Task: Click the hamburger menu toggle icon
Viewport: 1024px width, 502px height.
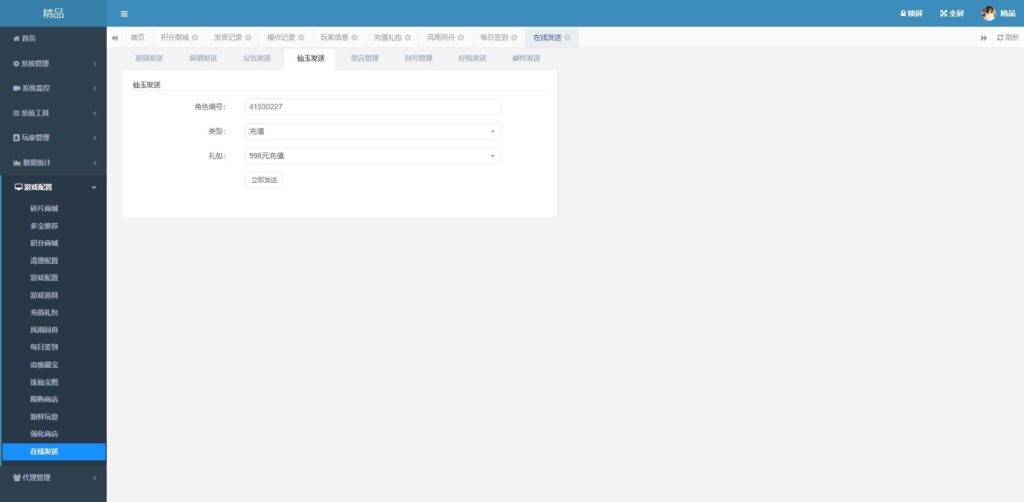Action: pos(124,14)
